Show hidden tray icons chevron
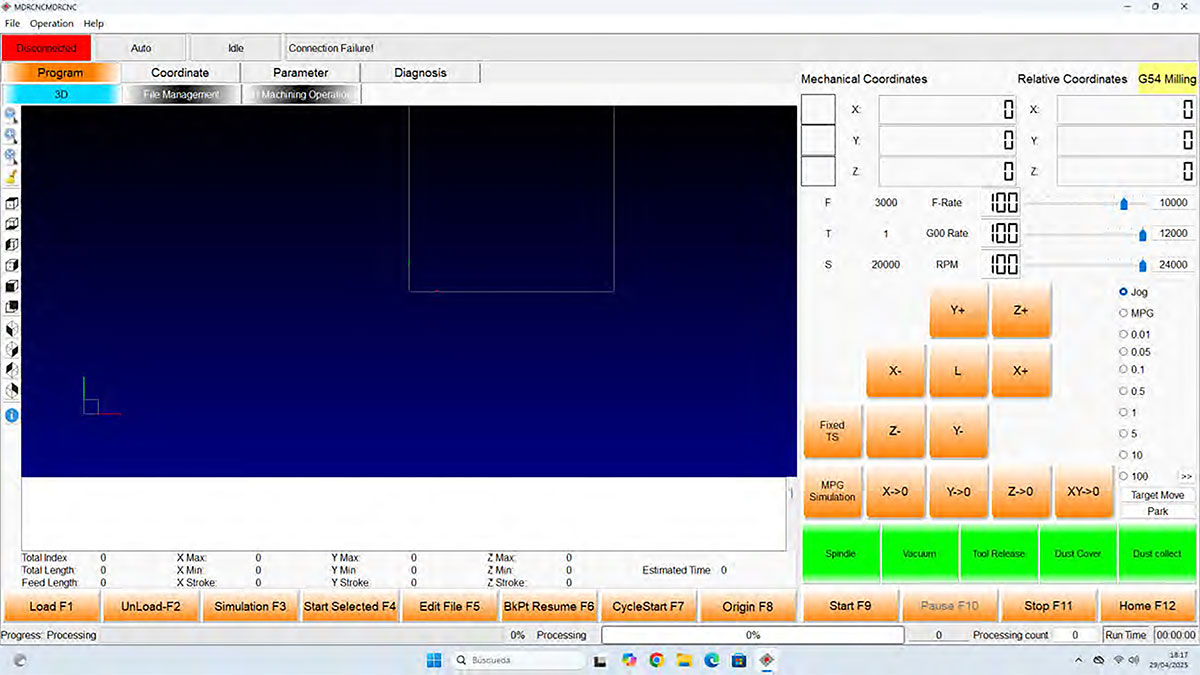Screen dimensions: 1200x675 pos(1078,660)
